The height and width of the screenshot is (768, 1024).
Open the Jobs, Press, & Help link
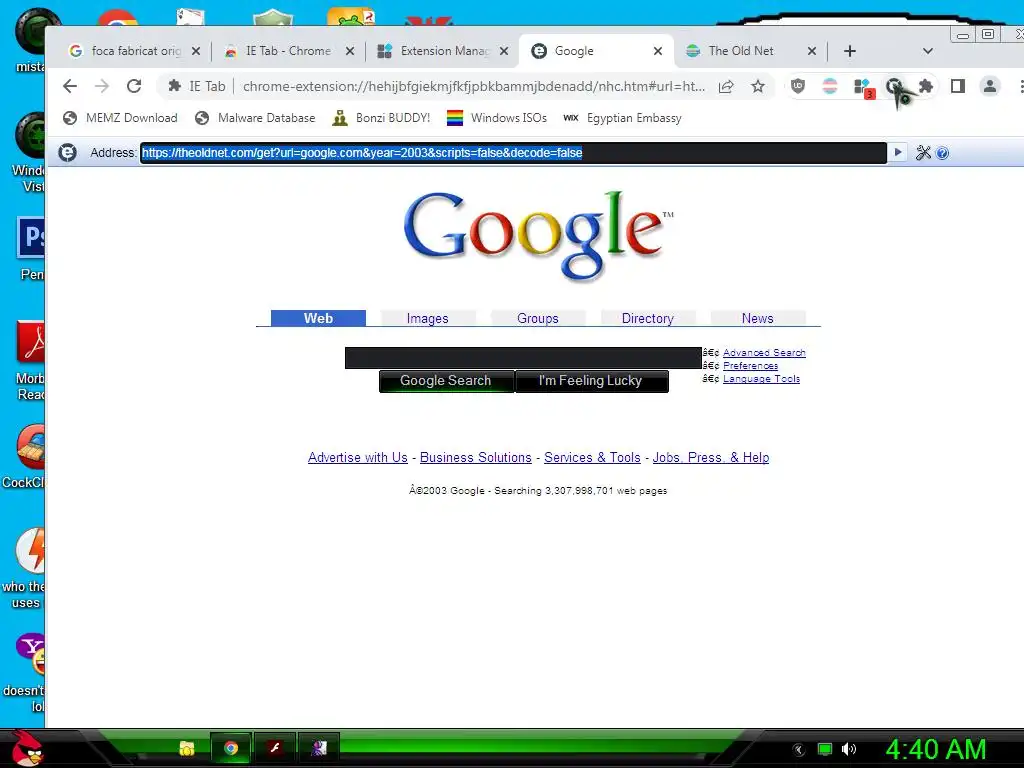pyautogui.click(x=711, y=458)
